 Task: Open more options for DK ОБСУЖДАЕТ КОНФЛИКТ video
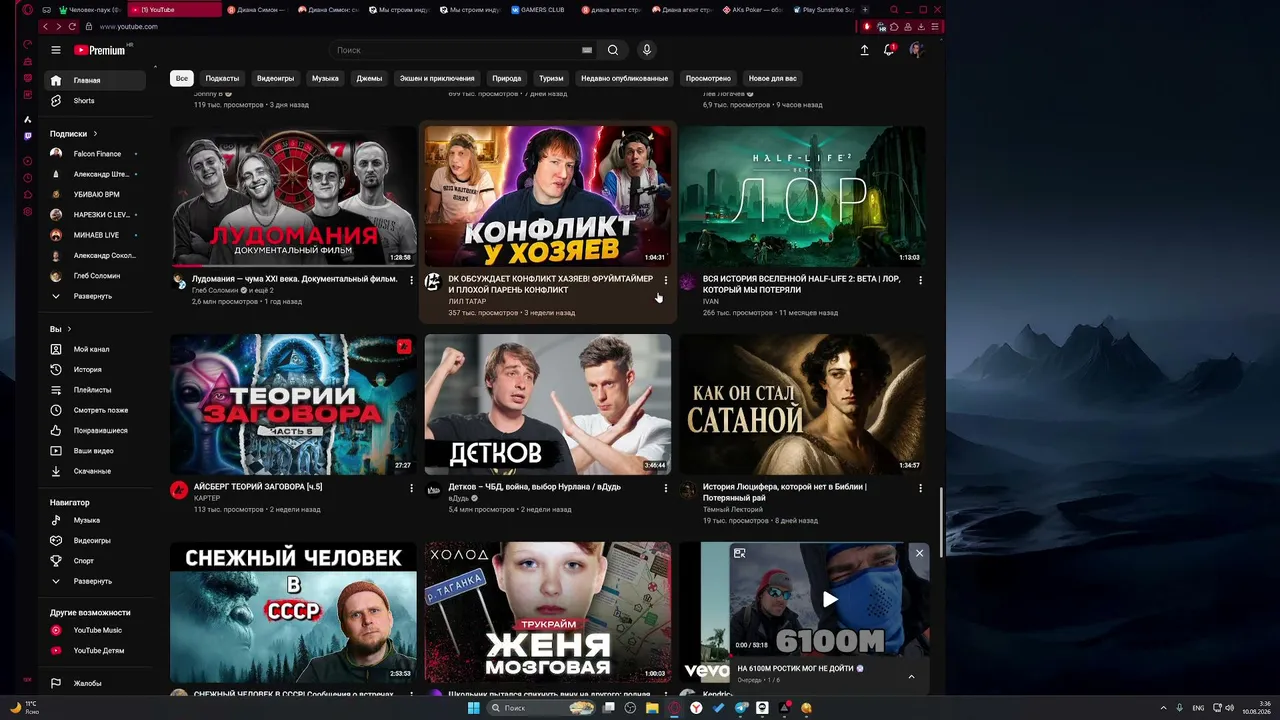pyautogui.click(x=666, y=280)
